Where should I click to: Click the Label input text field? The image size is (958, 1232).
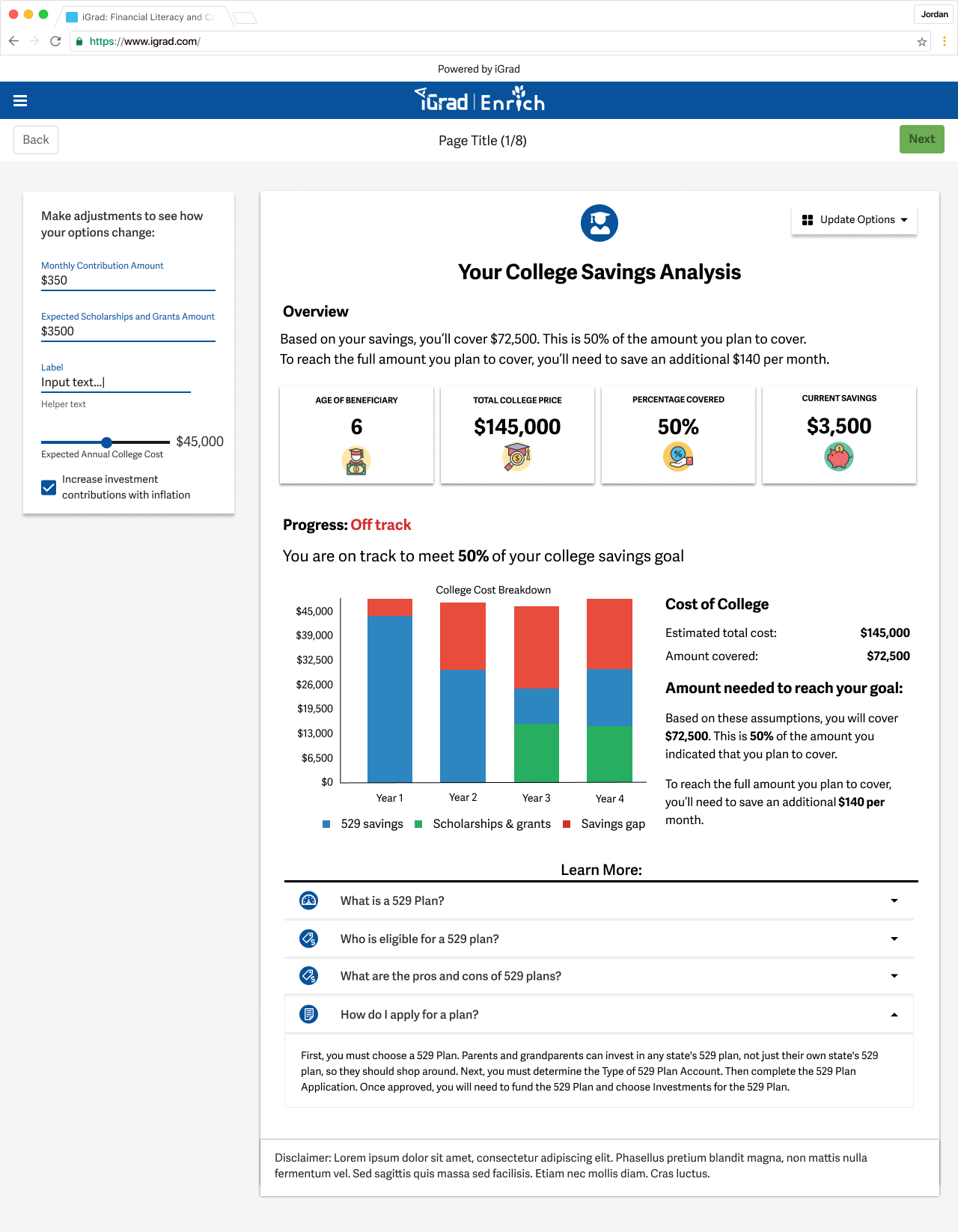coord(116,382)
